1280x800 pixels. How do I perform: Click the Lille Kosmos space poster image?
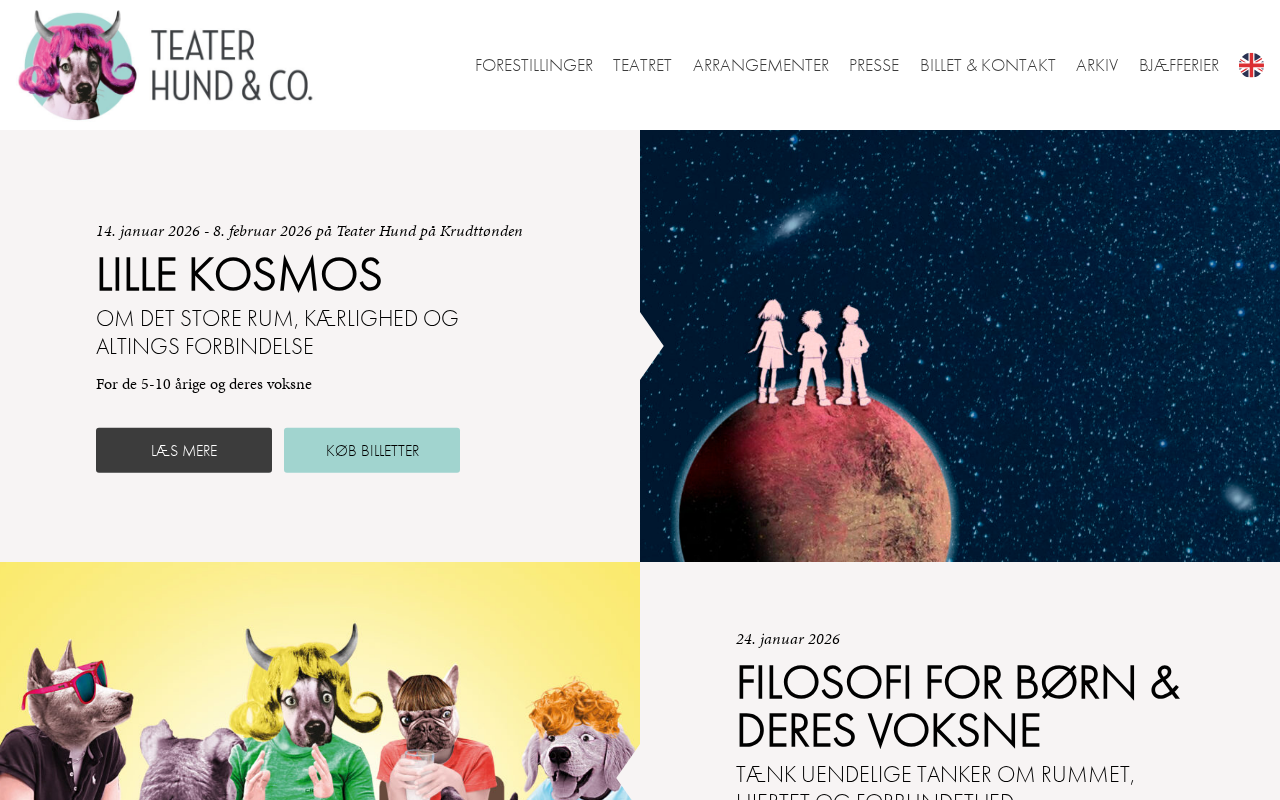click(960, 346)
